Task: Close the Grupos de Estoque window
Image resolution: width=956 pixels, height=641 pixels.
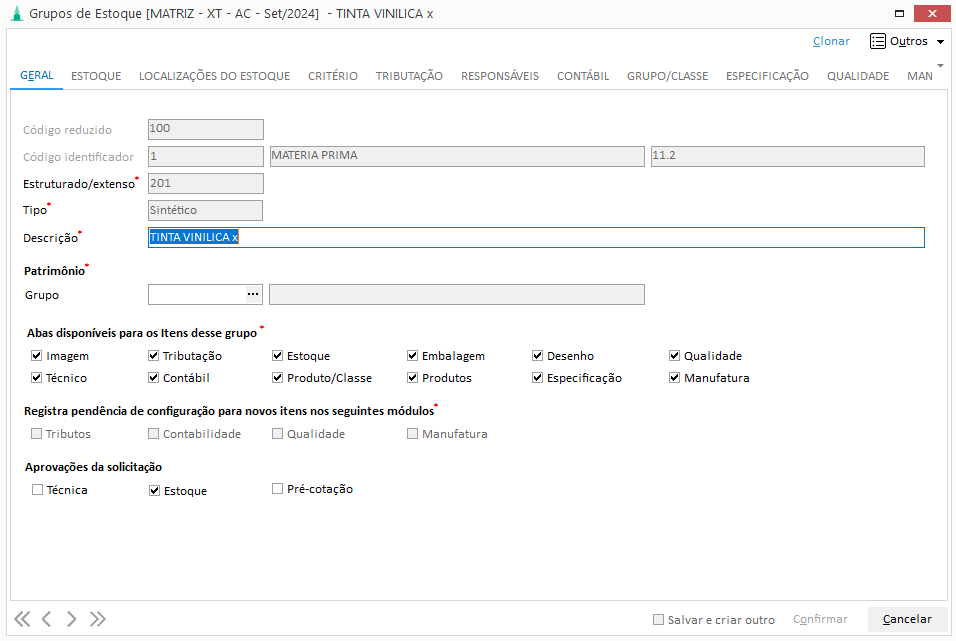Action: coord(932,13)
